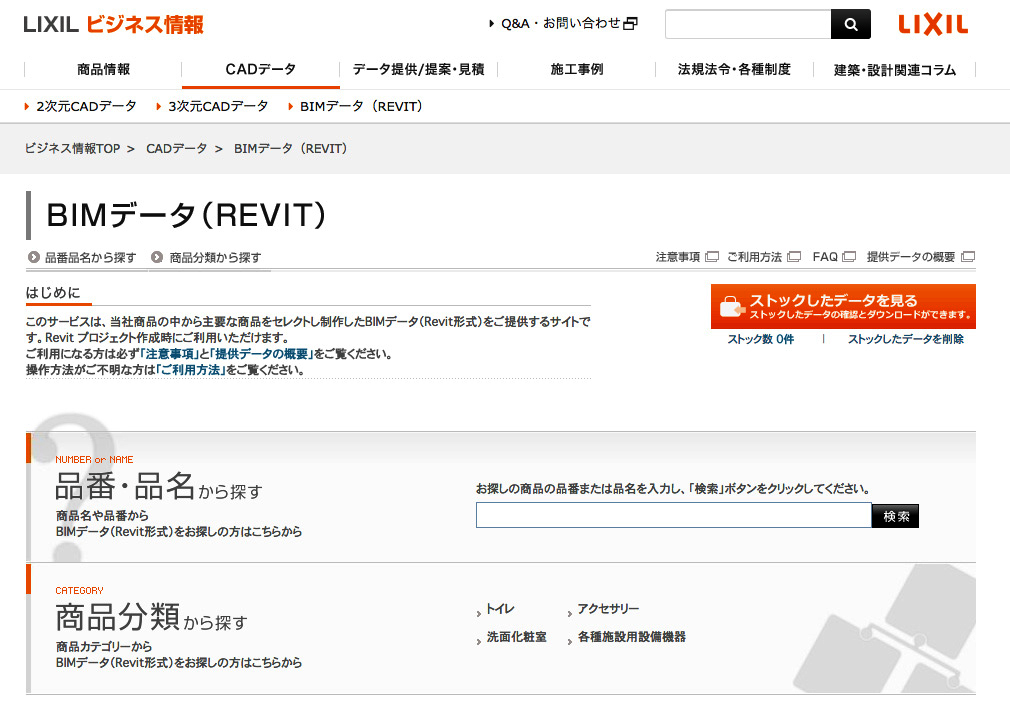1010x707 pixels.
Task: Click the orange arrow before 3次元CADデータ
Action: [158, 106]
